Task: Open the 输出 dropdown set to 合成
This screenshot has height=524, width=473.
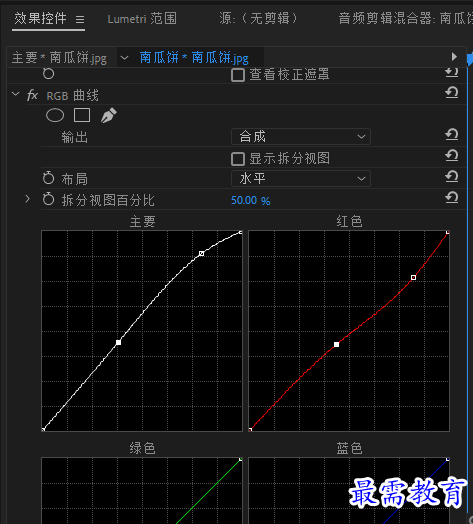Action: tap(301, 137)
